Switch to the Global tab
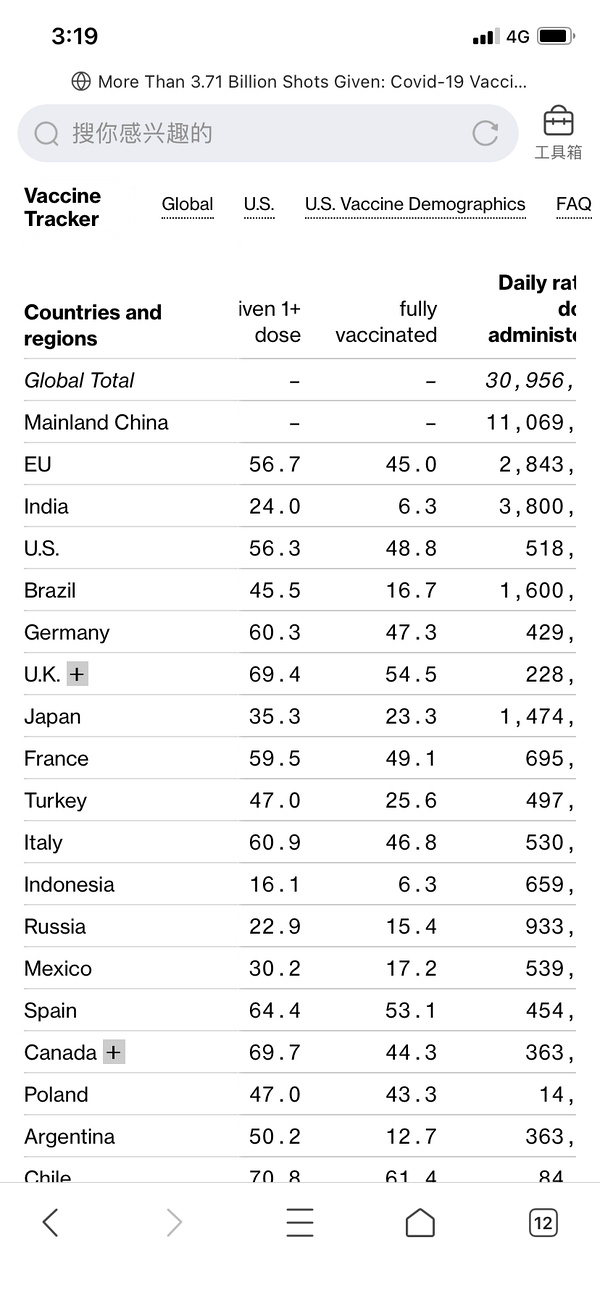This screenshot has width=600, height=1298. point(187,204)
